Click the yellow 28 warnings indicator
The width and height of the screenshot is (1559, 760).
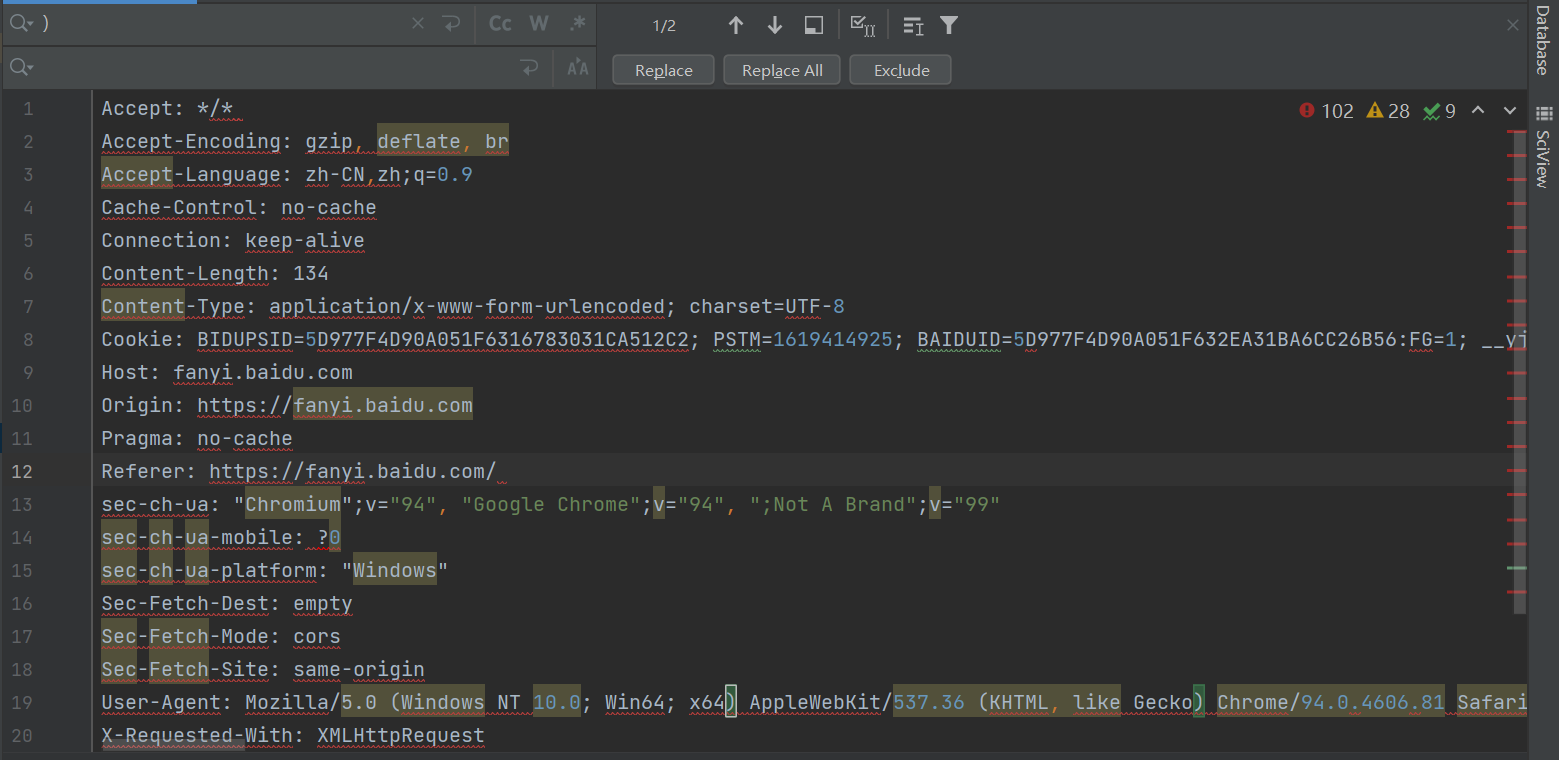(x=1388, y=111)
